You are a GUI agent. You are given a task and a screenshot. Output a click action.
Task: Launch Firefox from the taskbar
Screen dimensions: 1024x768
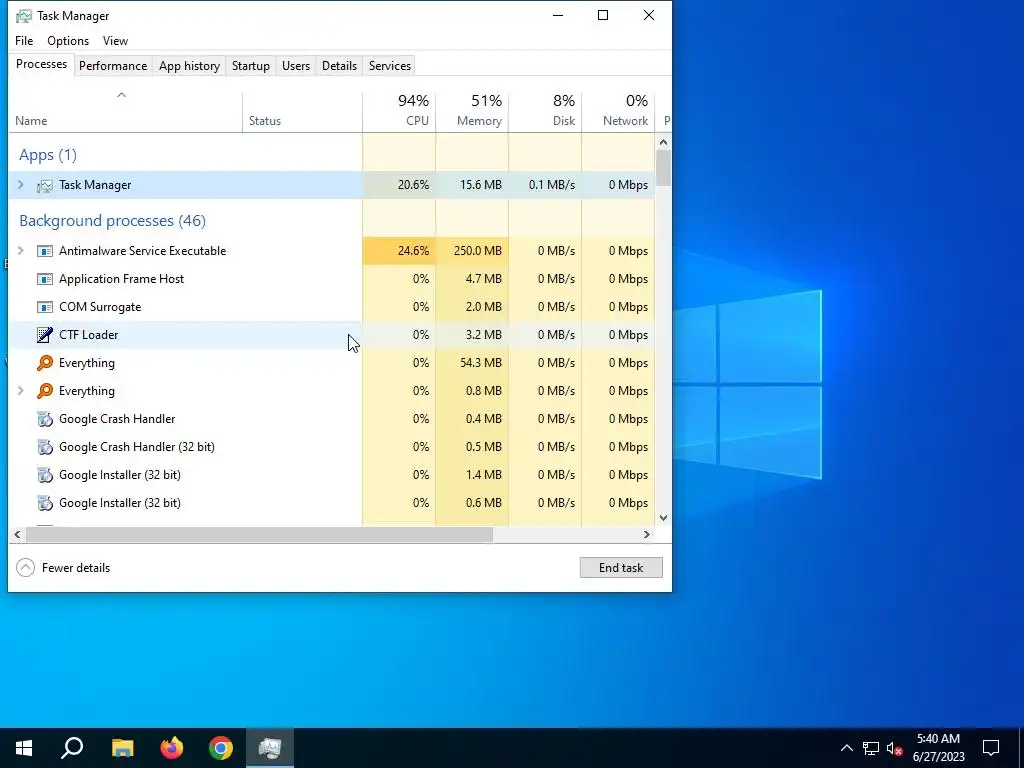click(172, 748)
